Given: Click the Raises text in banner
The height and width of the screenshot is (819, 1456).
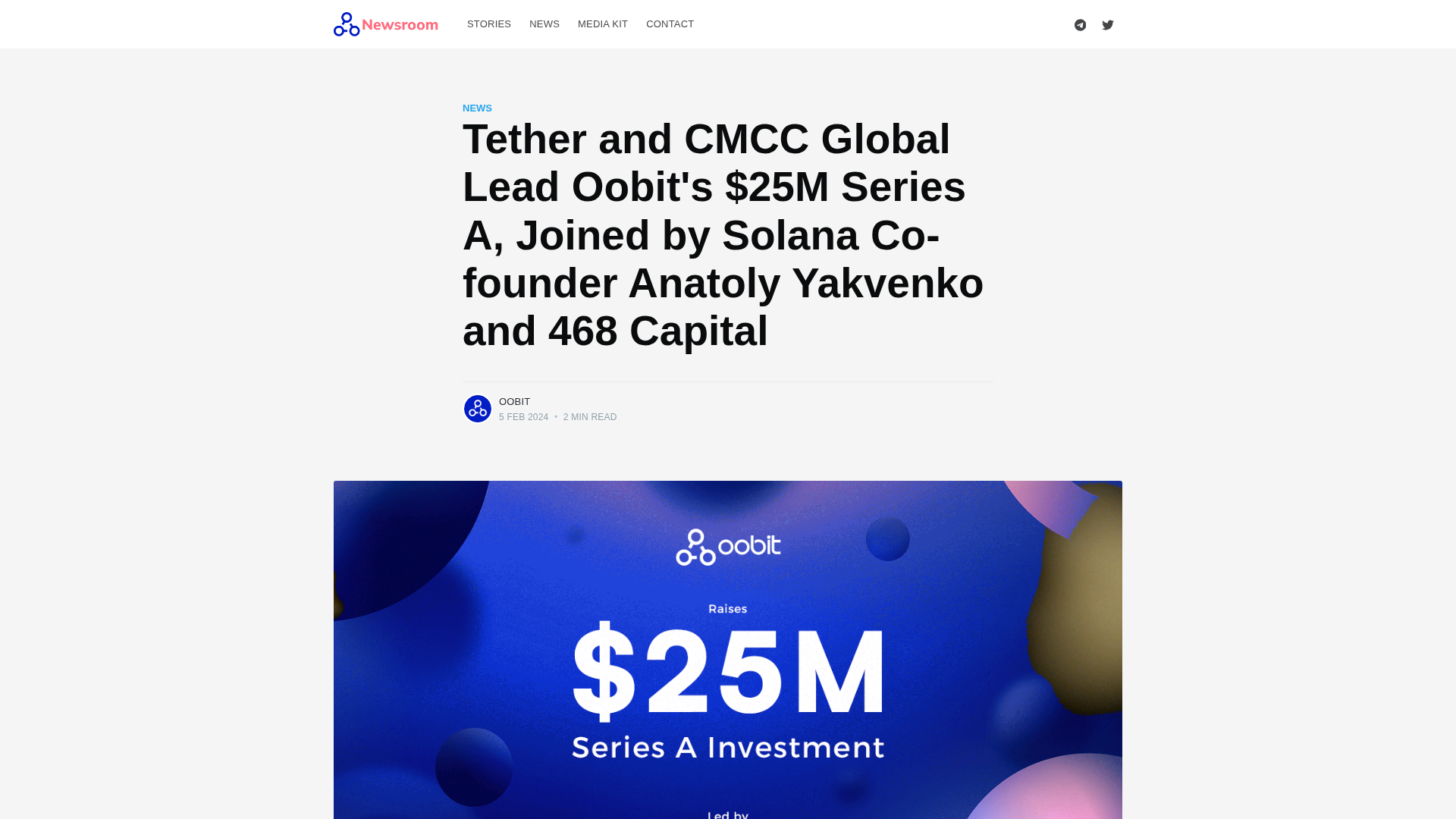Looking at the screenshot, I should tap(728, 609).
